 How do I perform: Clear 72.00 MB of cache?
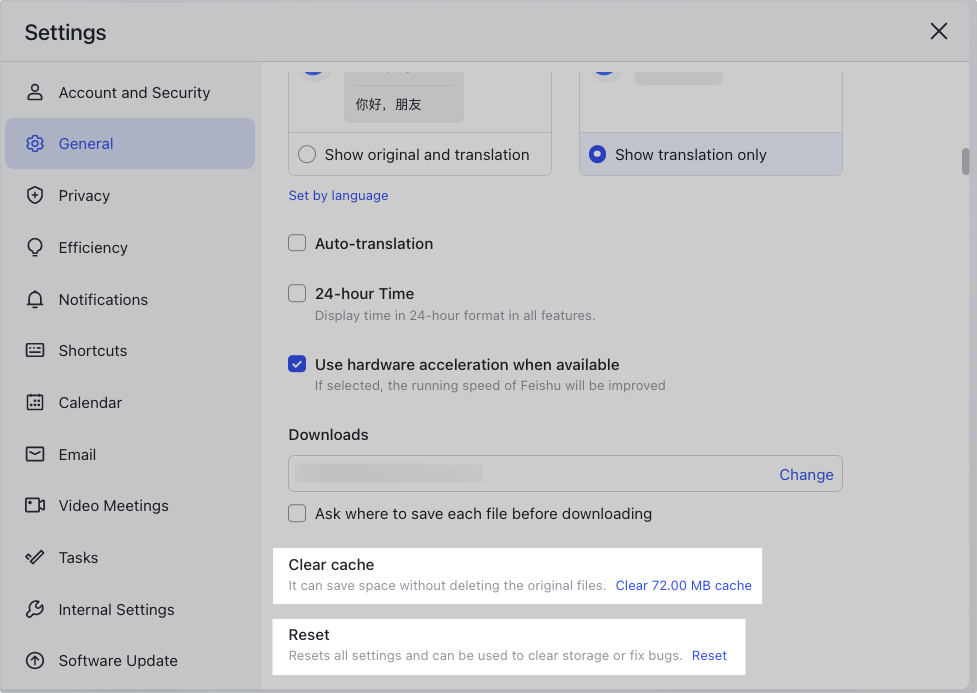pyautogui.click(x=684, y=585)
